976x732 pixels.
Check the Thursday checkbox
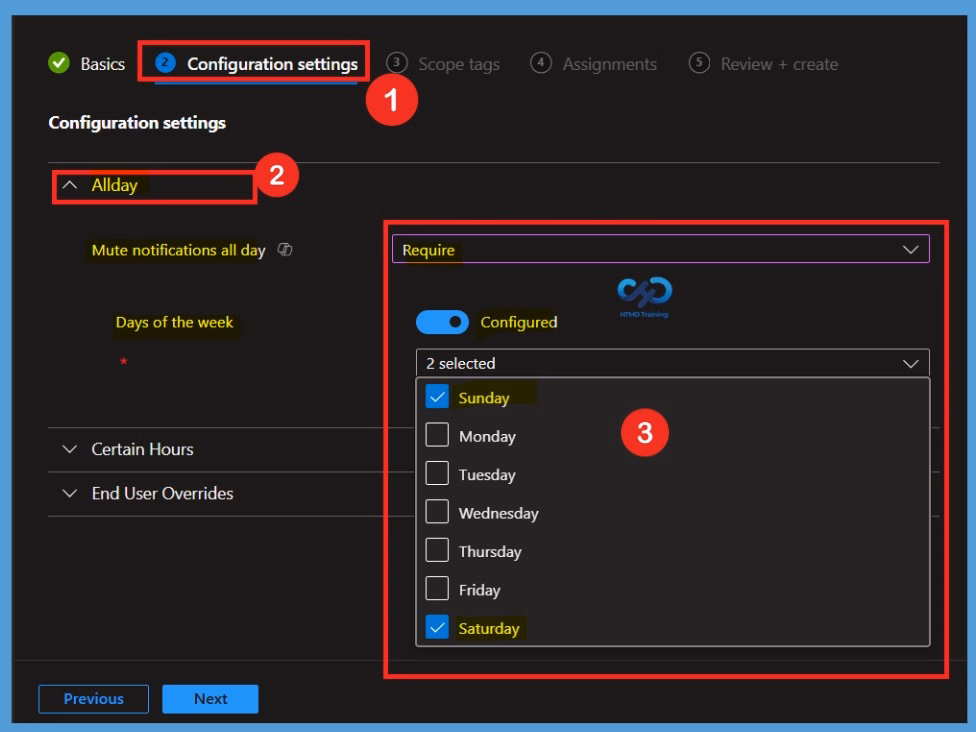coord(437,550)
